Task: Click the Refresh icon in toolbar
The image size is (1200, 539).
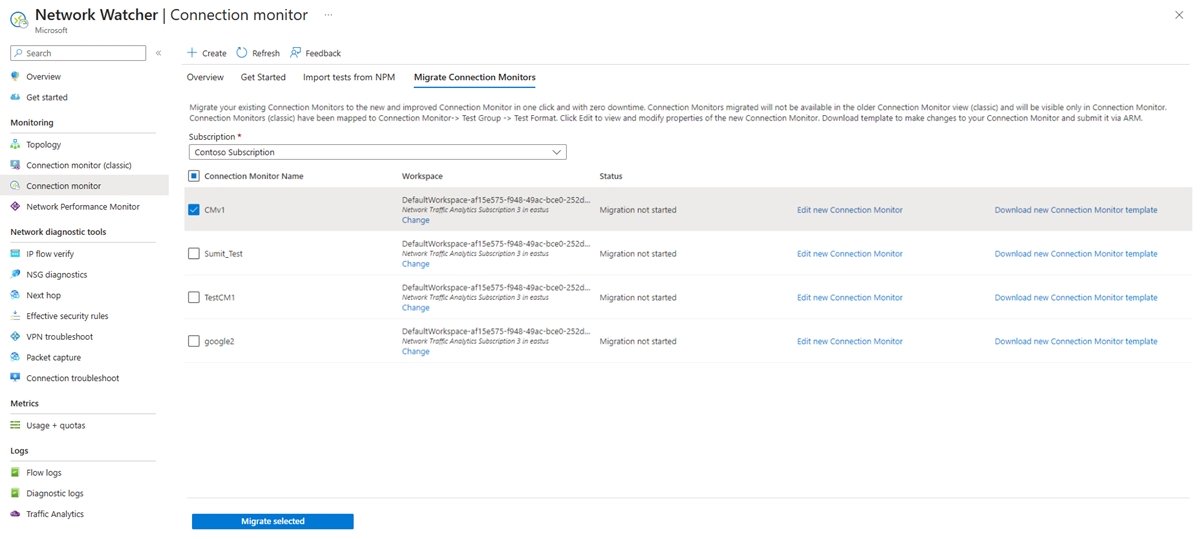Action: [242, 53]
